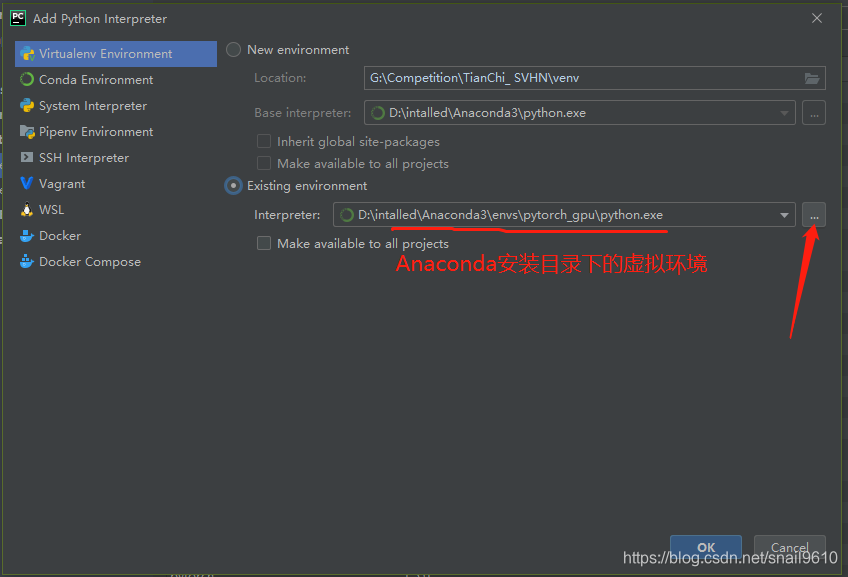Click the Docker Compose icon
The width and height of the screenshot is (848, 577).
point(27,262)
